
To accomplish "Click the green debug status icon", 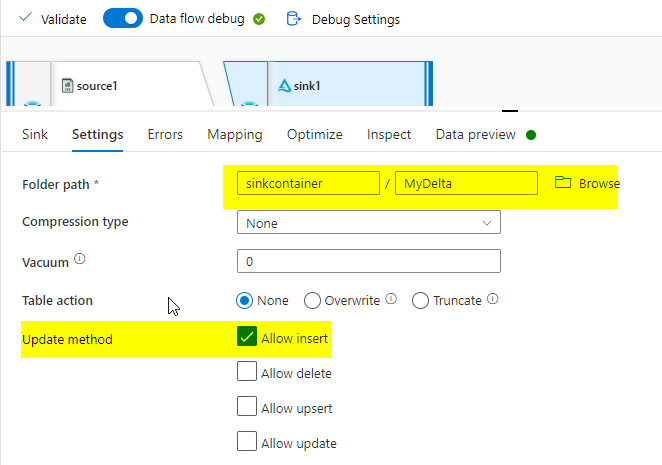I will tap(259, 19).
